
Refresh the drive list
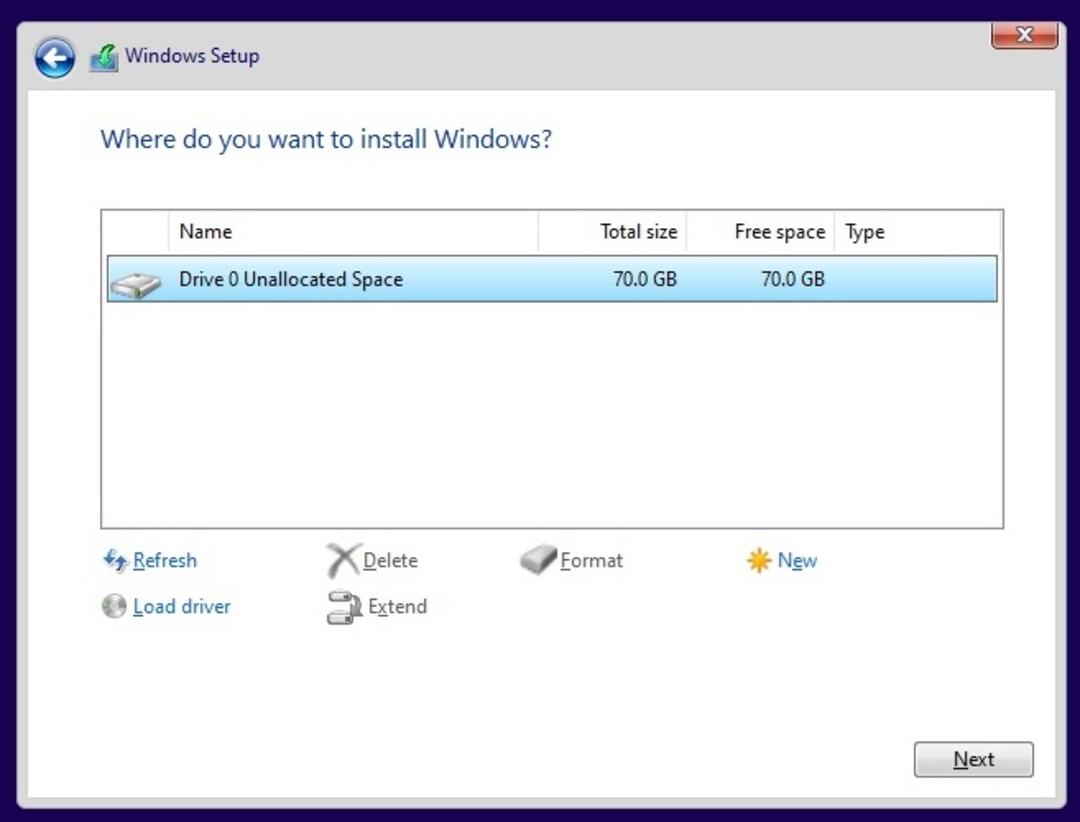point(165,560)
